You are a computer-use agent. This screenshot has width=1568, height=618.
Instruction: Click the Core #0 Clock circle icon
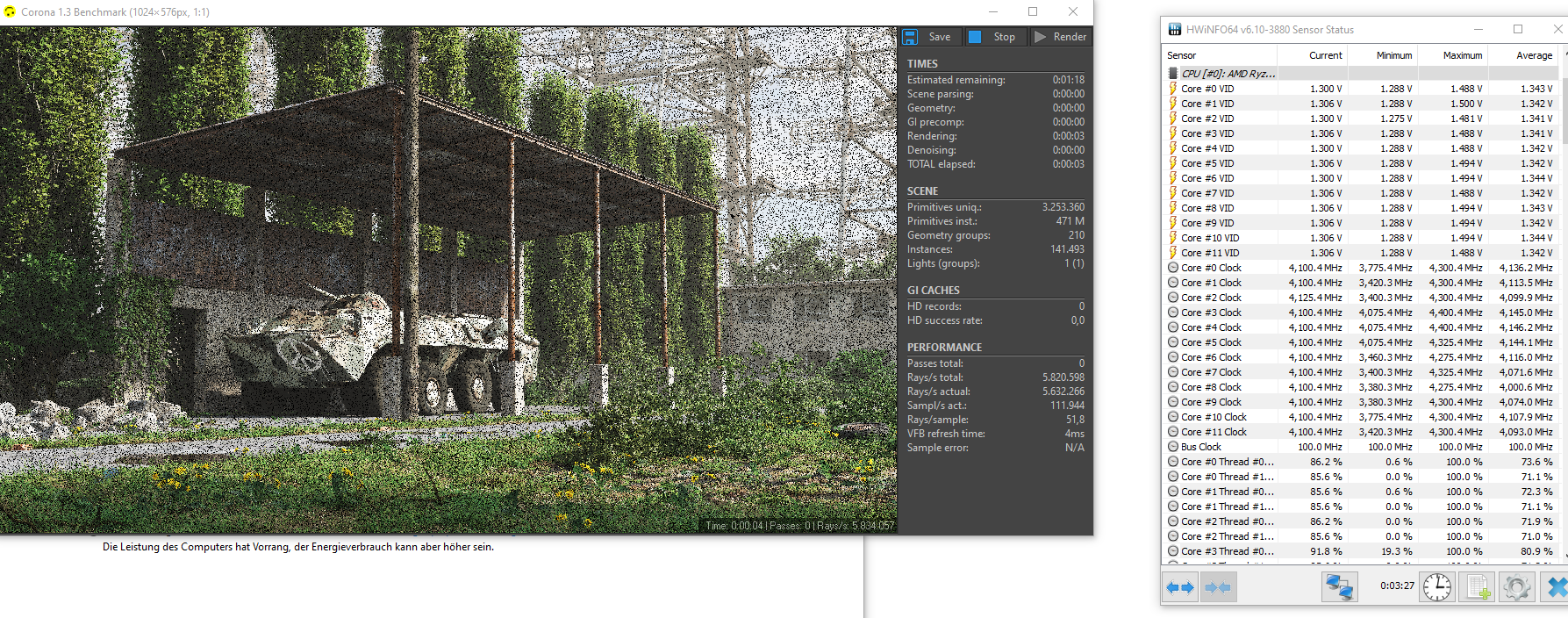point(1173,268)
